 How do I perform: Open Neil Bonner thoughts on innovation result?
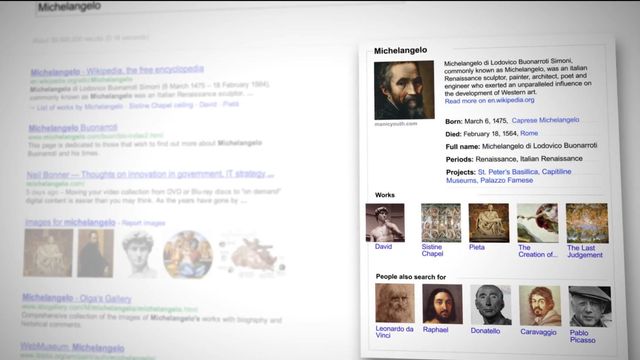(x=150, y=174)
